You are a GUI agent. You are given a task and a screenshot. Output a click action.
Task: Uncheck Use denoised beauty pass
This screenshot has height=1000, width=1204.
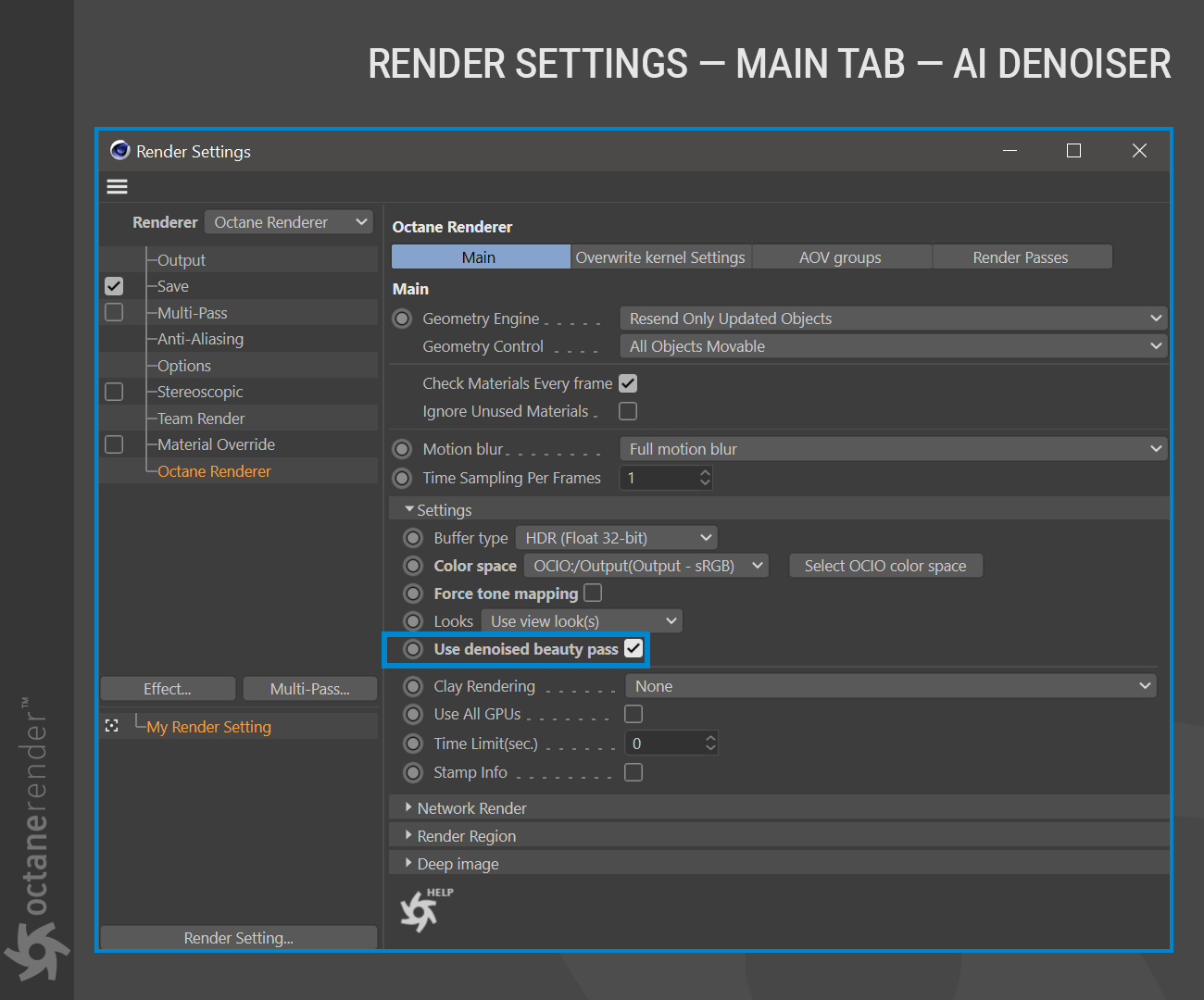[x=633, y=648]
